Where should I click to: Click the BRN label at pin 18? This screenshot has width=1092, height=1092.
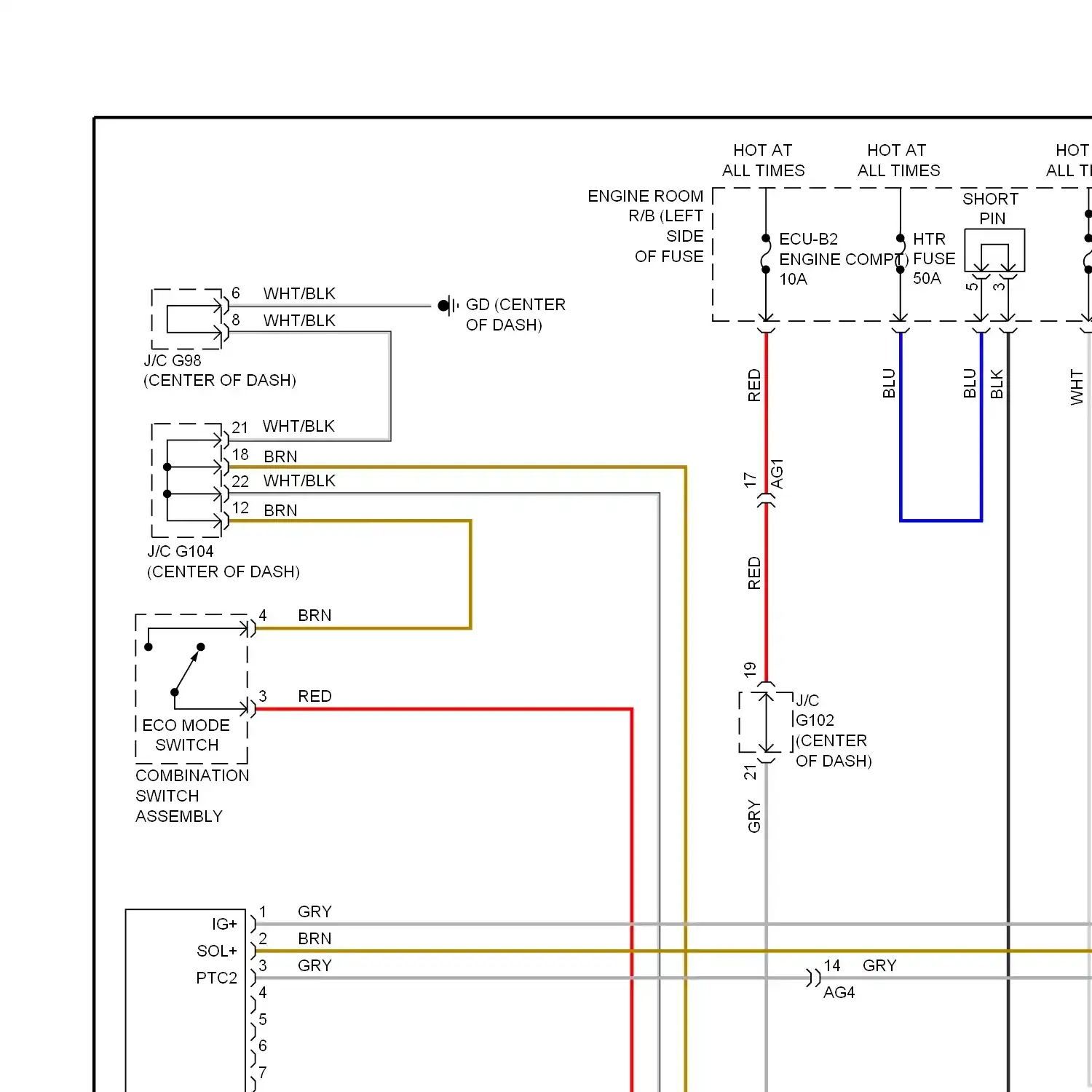point(280,456)
